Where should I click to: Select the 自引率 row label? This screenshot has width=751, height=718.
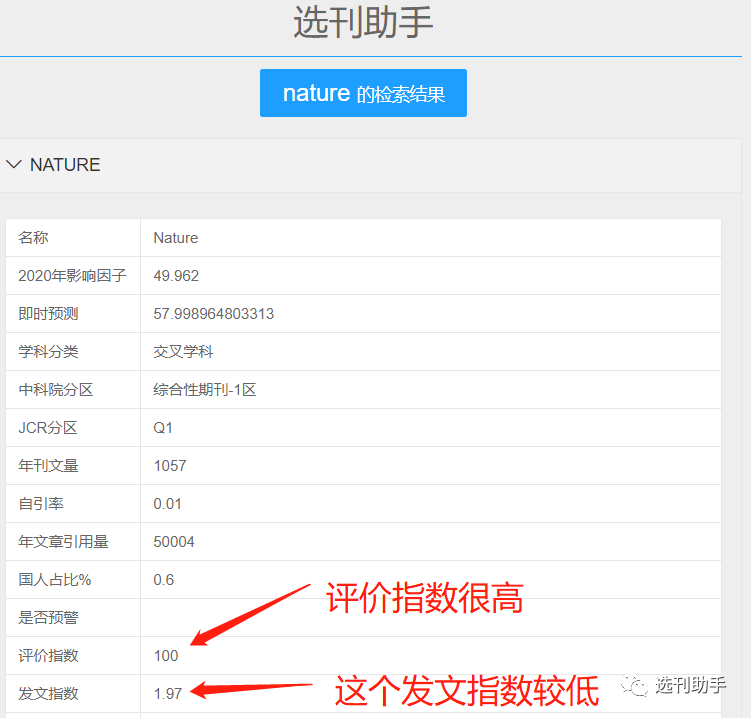41,503
